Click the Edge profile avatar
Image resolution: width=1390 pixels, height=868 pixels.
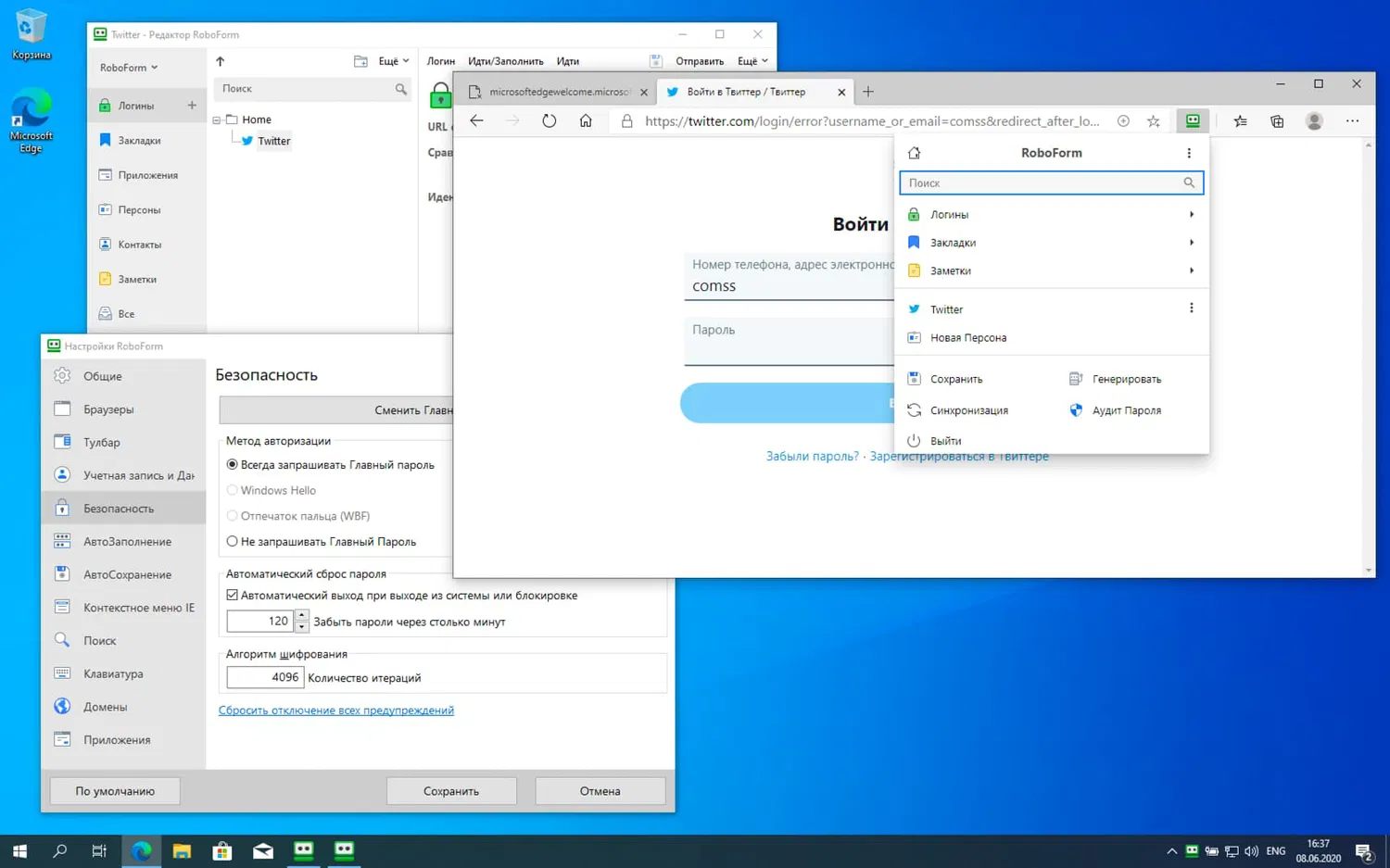(1314, 120)
